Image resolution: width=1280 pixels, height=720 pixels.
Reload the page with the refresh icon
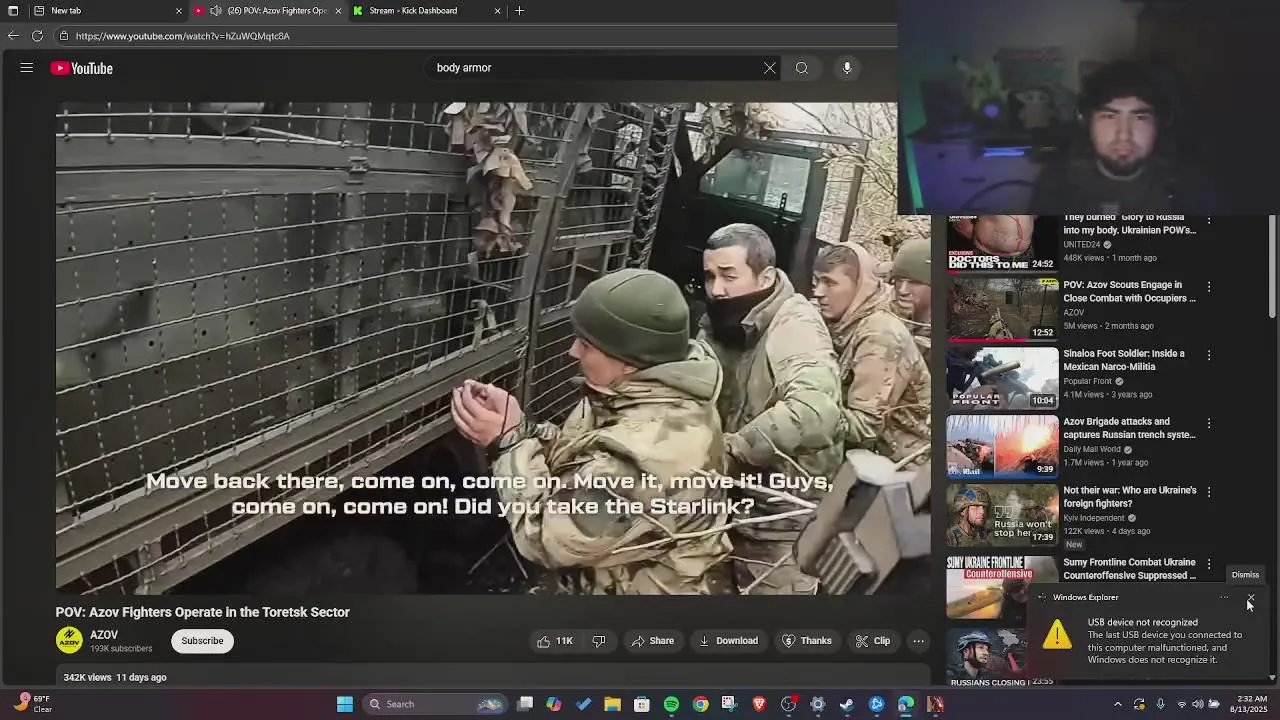37,36
